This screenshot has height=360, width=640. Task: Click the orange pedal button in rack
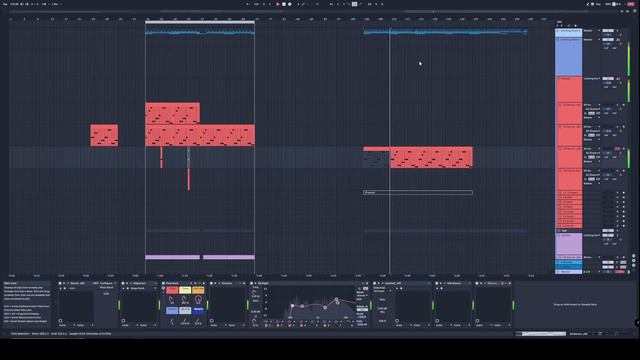click(198, 290)
